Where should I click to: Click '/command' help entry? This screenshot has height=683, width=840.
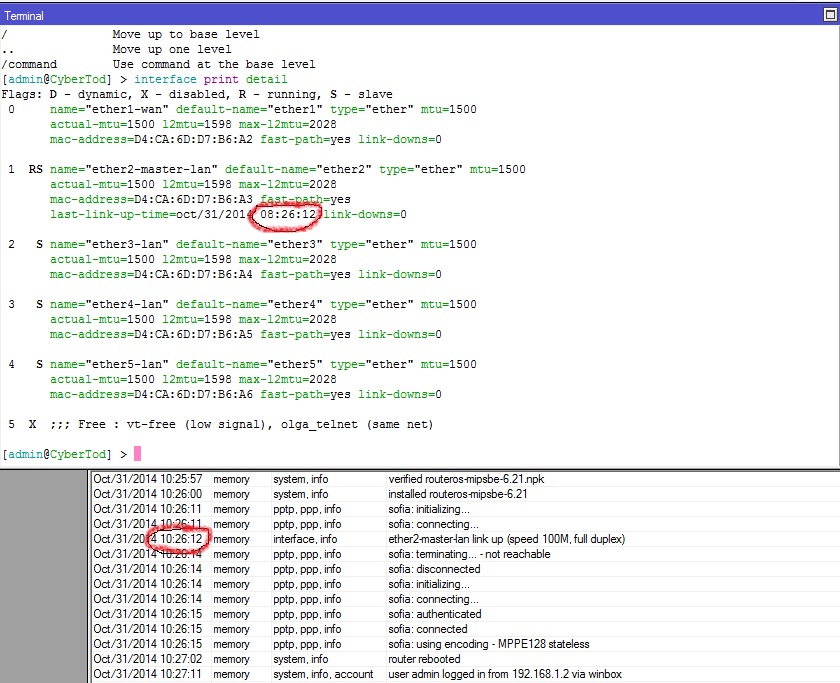pos(29,64)
